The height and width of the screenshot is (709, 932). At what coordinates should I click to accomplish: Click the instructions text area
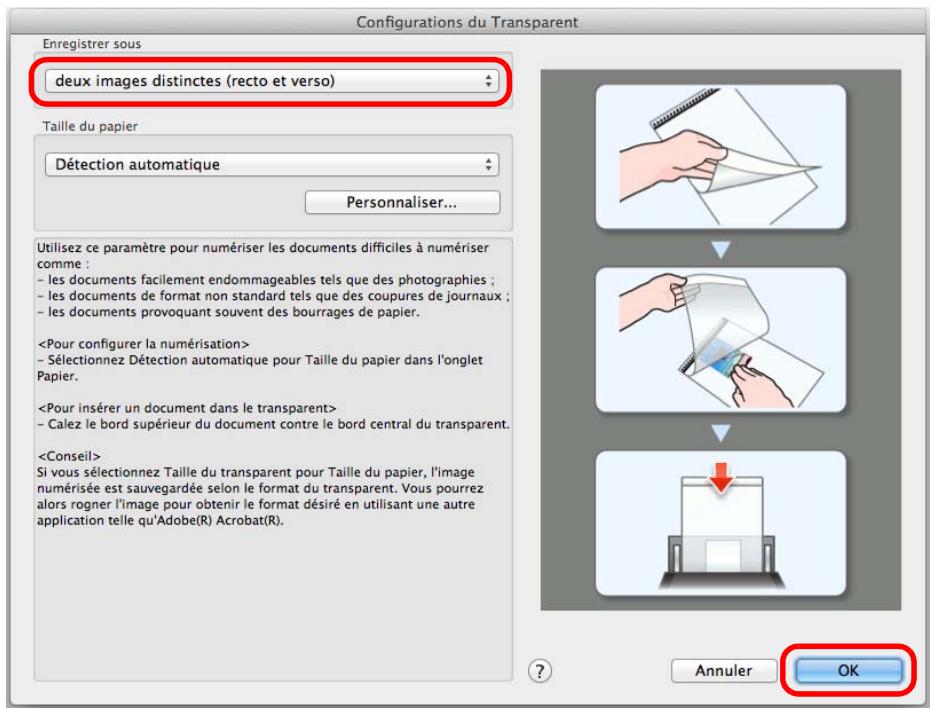click(x=273, y=459)
